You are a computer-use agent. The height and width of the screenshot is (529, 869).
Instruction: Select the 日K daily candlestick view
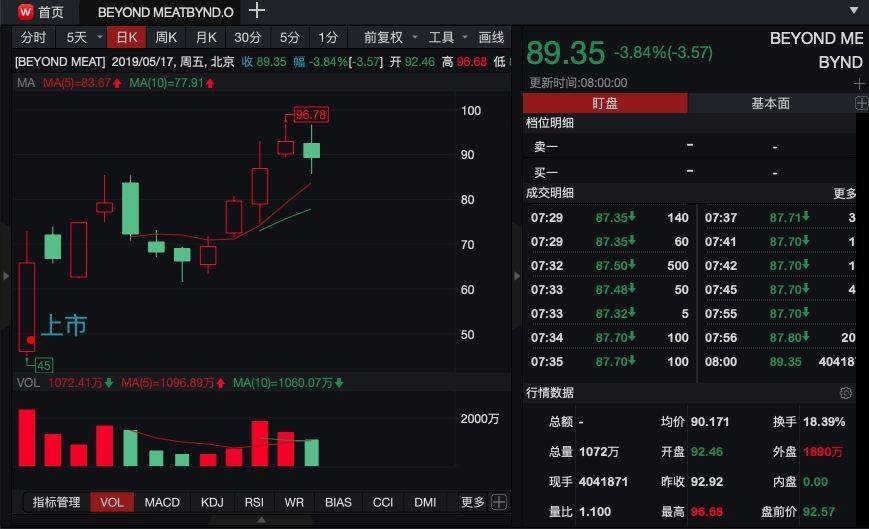[126, 37]
